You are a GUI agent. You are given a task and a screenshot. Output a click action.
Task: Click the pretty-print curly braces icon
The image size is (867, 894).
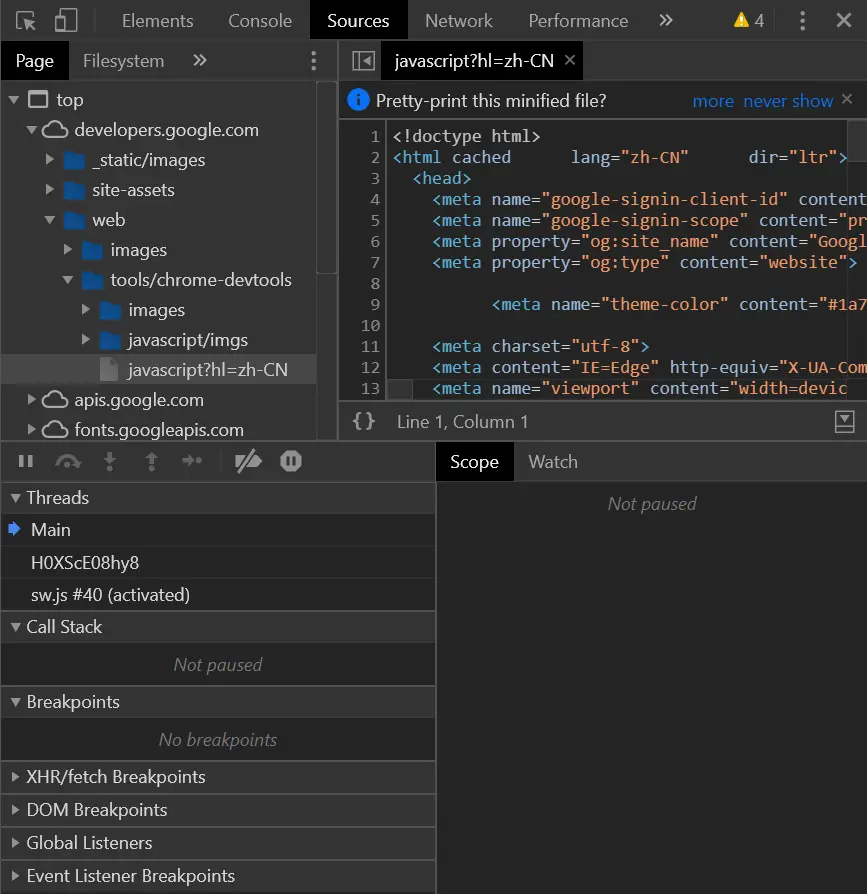point(364,422)
